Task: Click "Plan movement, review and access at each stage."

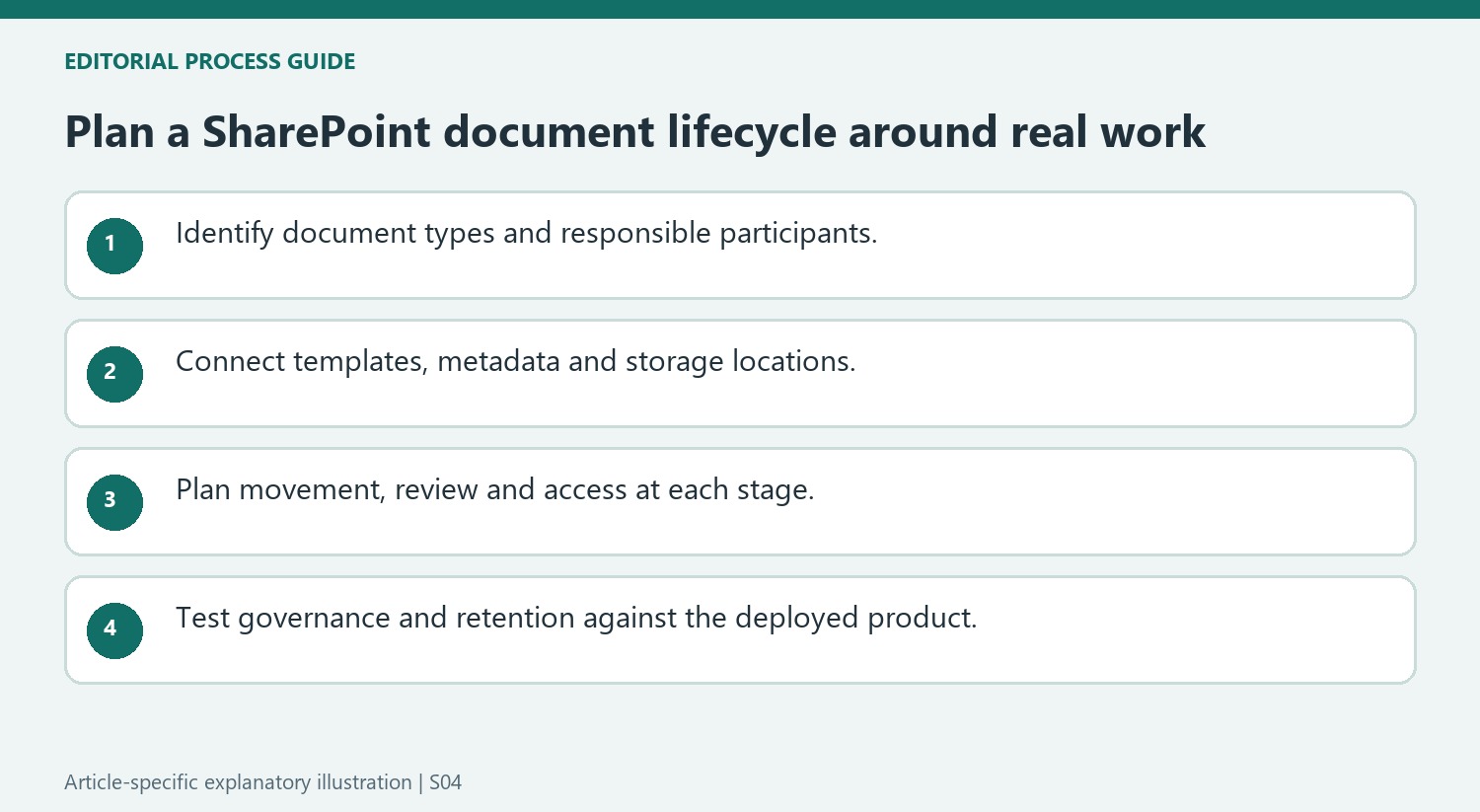Action: 494,490
